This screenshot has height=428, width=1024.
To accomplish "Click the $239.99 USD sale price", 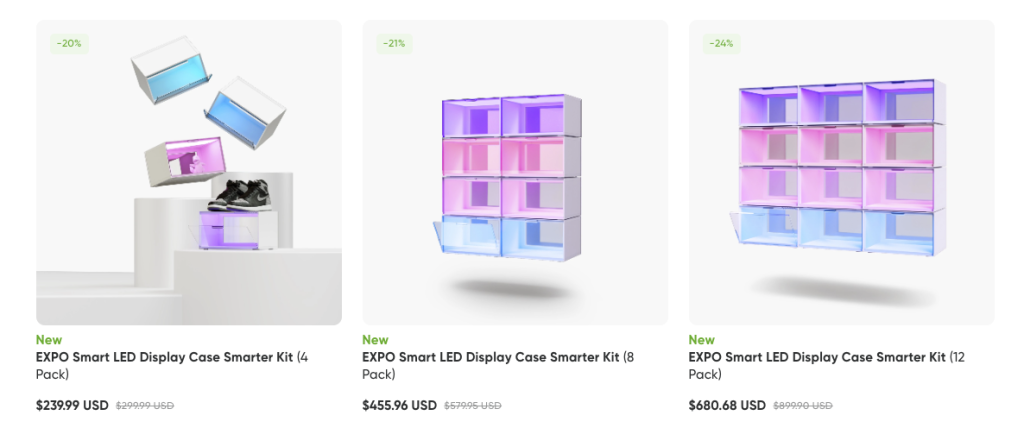I will 72,406.
